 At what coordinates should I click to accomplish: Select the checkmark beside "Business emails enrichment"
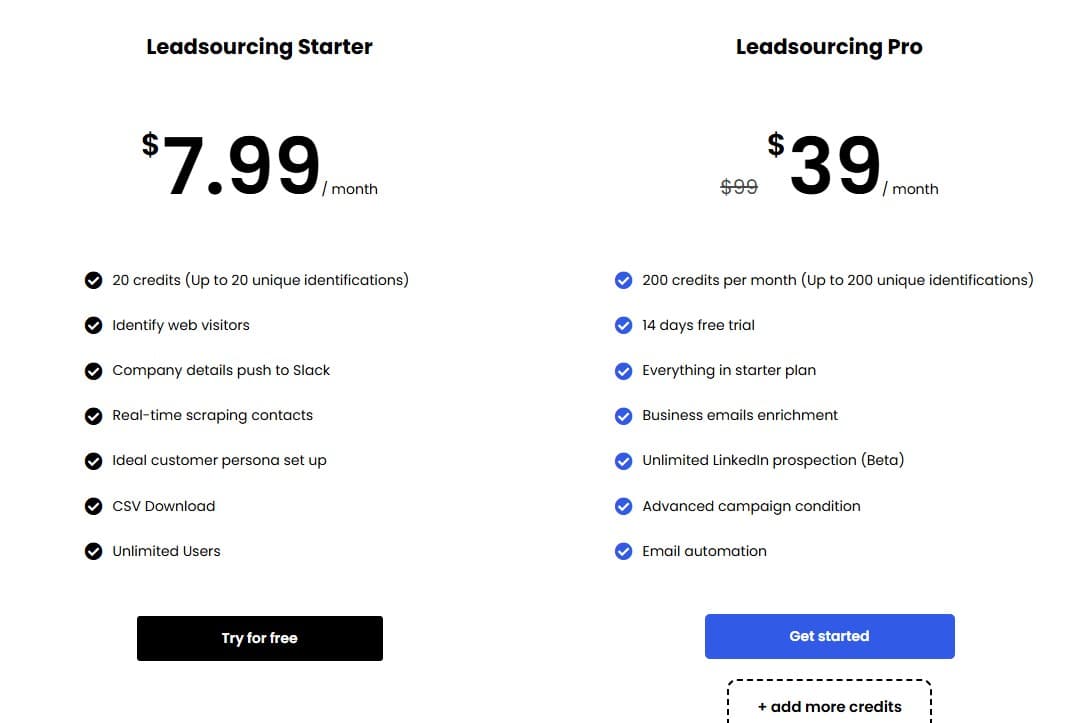623,415
